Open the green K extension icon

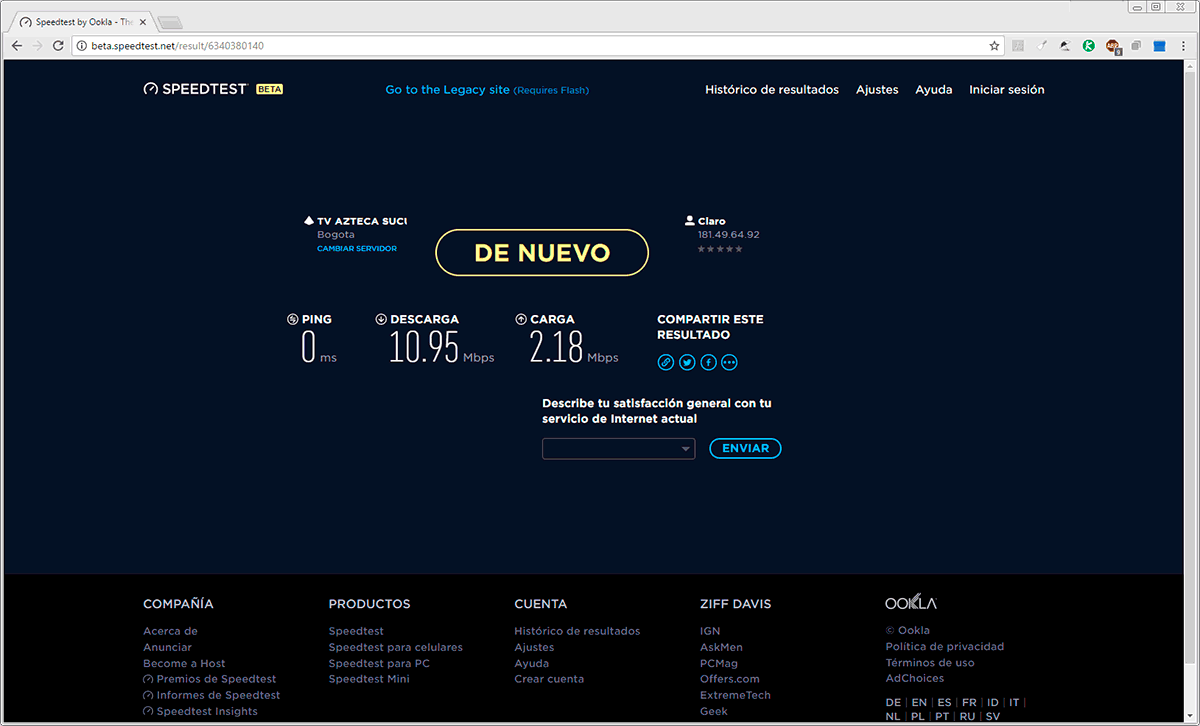coord(1088,46)
